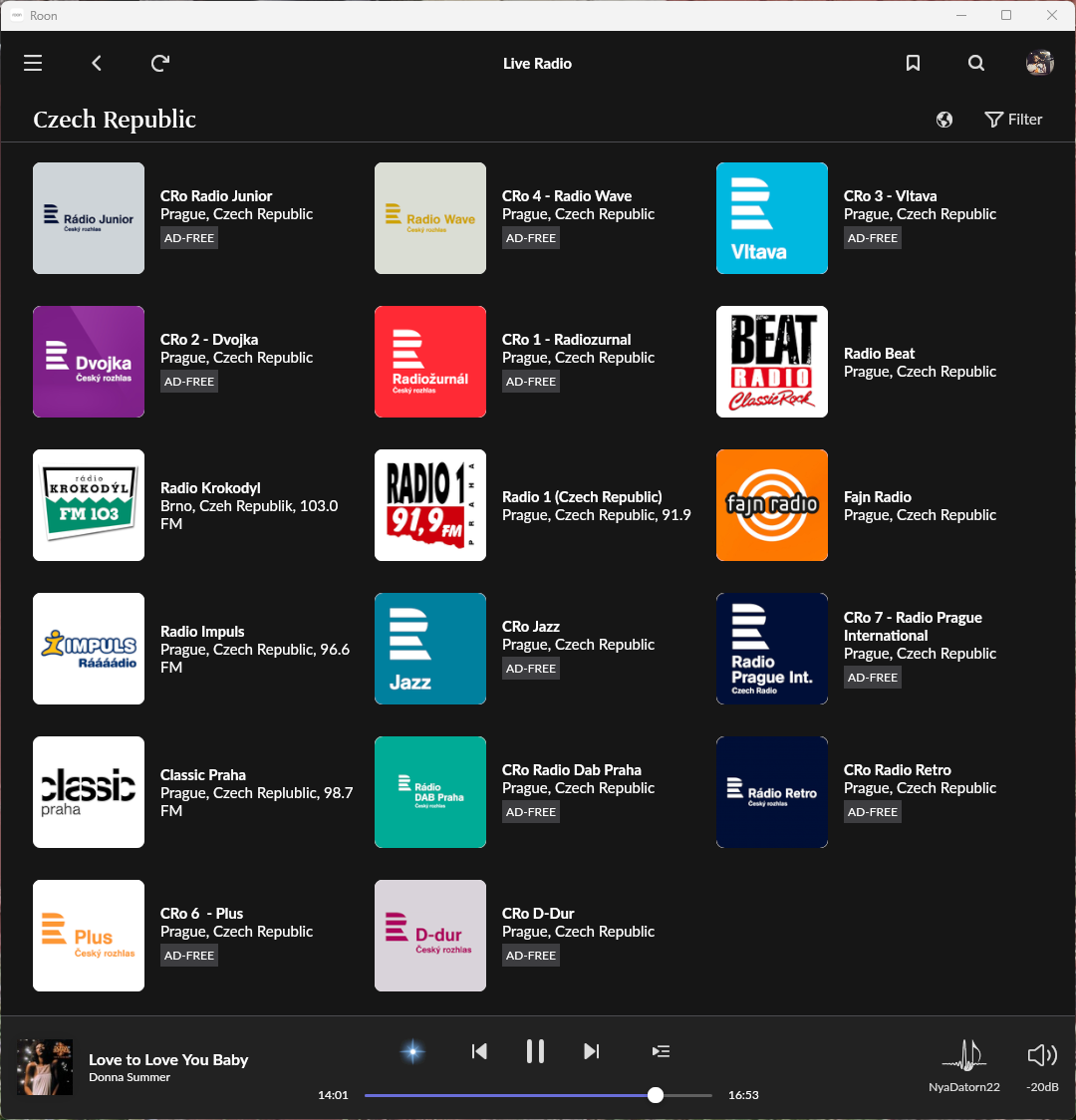Image resolution: width=1076 pixels, height=1120 pixels.
Task: Click AD-FREE badge under CRo Radio Retro
Action: [873, 812]
